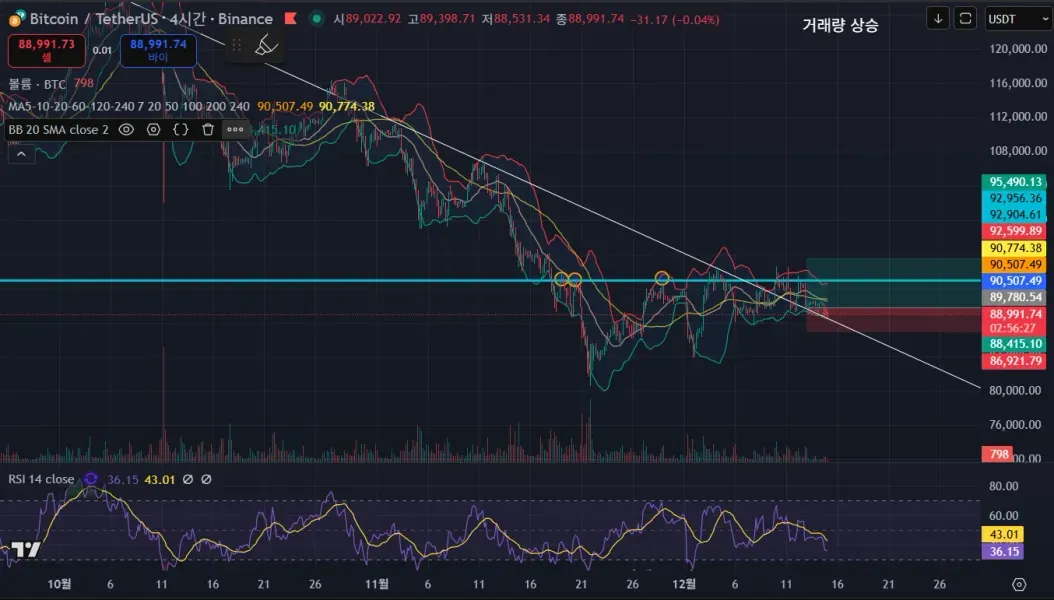
Task: Click the 88,415.10 green price label
Action: click(x=1015, y=344)
